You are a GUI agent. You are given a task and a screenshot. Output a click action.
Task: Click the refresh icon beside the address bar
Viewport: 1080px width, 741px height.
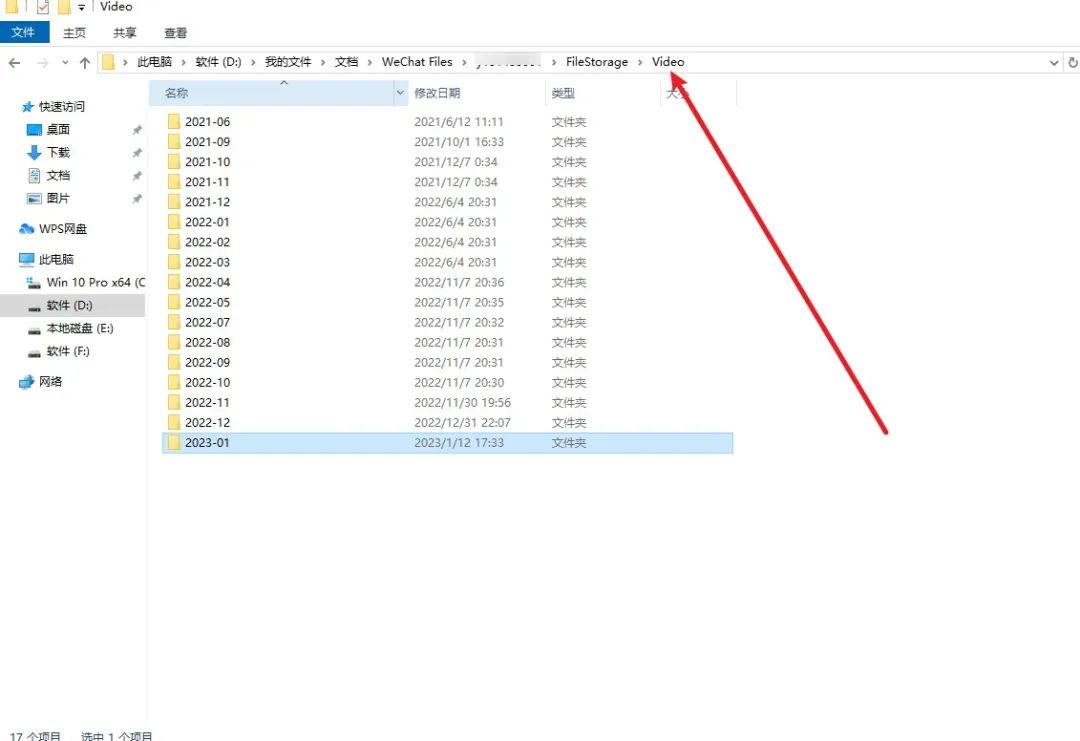(1071, 61)
